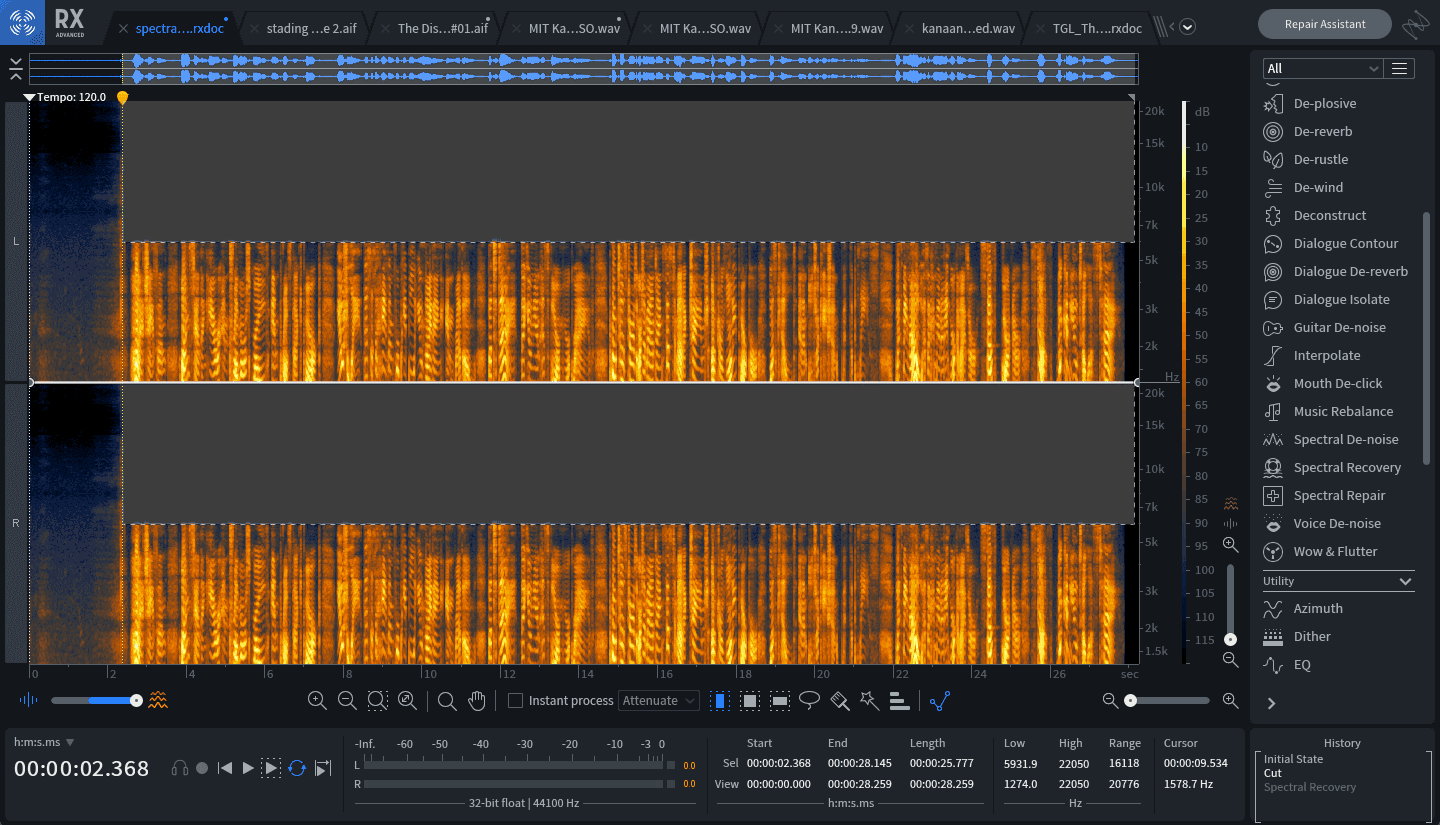Open the Guitar De-noise module
The height and width of the screenshot is (825, 1440).
point(1339,327)
